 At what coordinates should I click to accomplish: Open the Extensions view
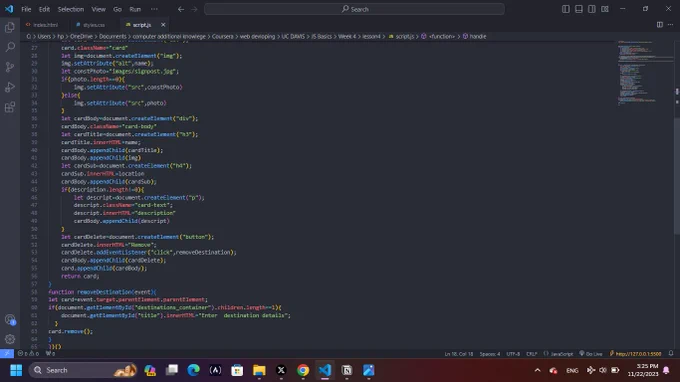pyautogui.click(x=10, y=107)
